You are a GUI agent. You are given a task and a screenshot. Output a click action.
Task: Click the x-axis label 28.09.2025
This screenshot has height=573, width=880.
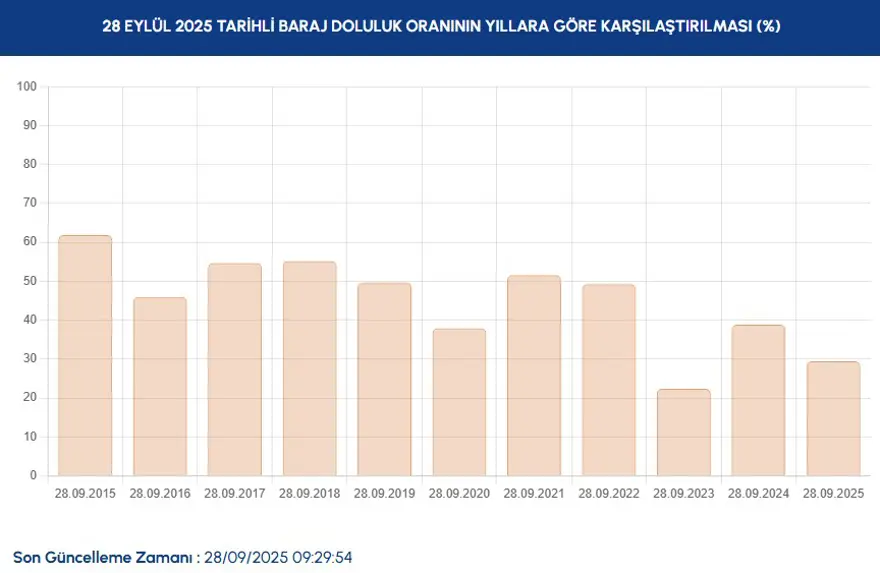pos(833,494)
